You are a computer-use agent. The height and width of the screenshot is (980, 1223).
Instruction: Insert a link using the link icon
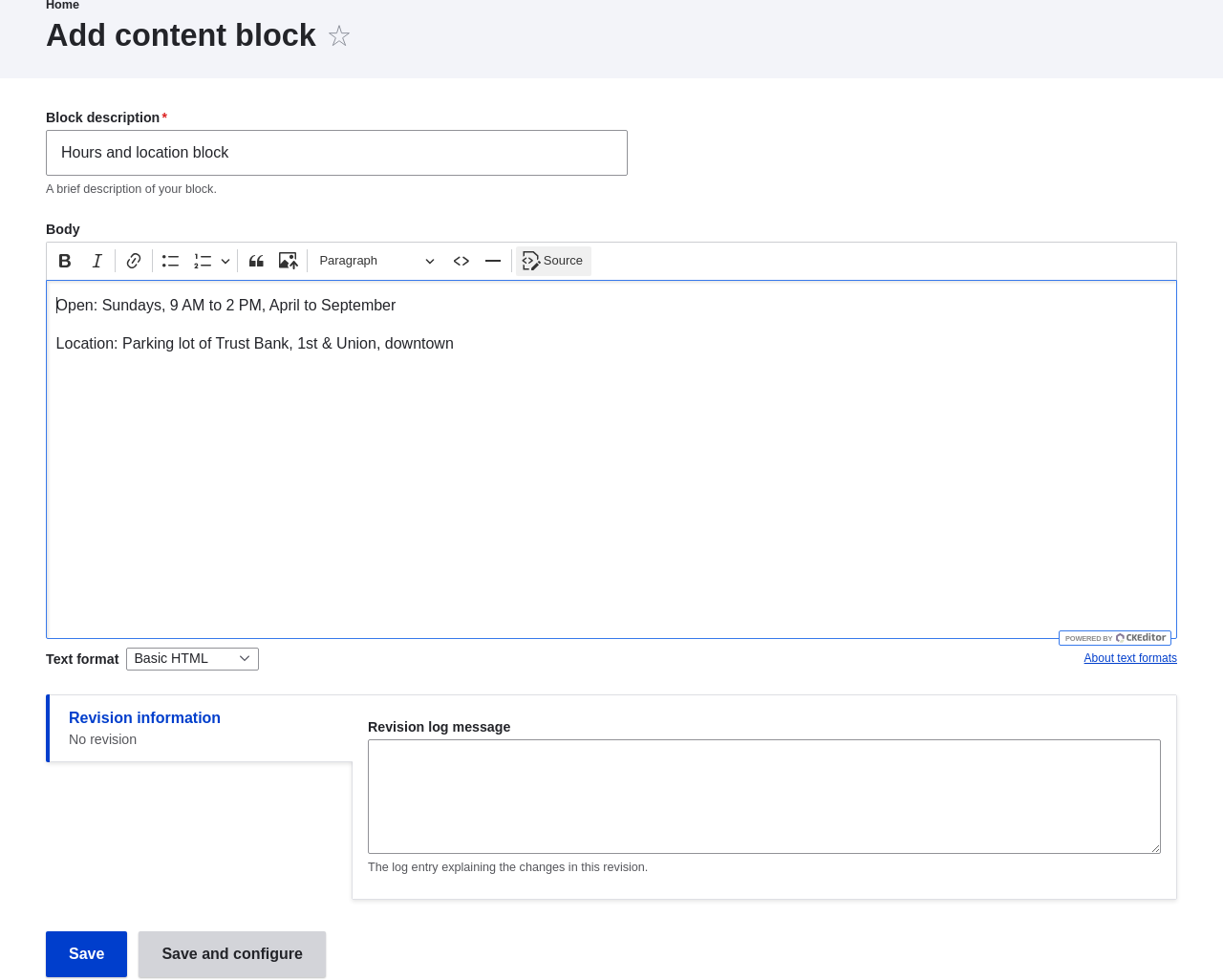pyautogui.click(x=134, y=261)
